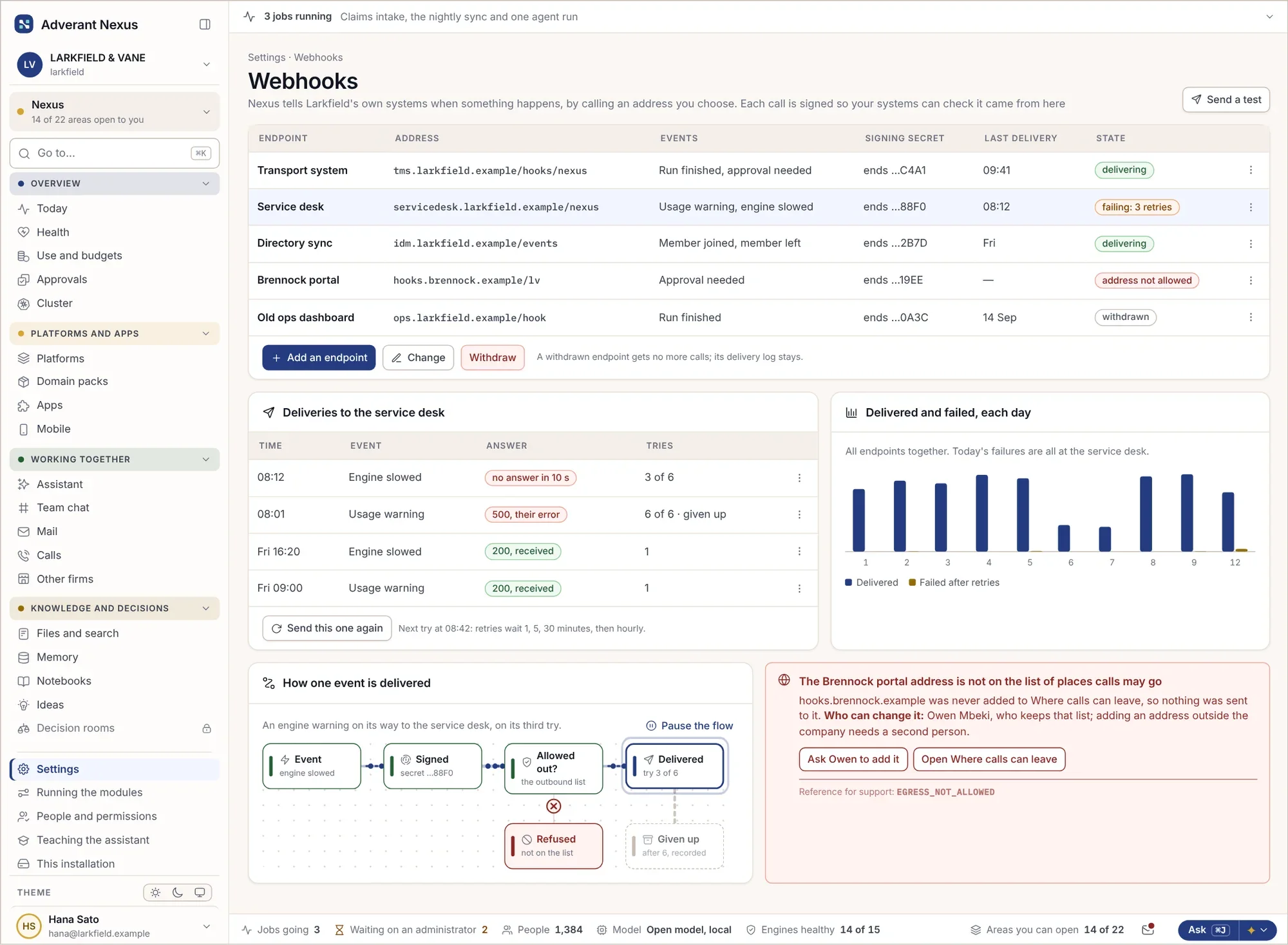Image resolution: width=1288 pixels, height=945 pixels.
Task: Open the row menu for Transport system
Action: [1251, 170]
